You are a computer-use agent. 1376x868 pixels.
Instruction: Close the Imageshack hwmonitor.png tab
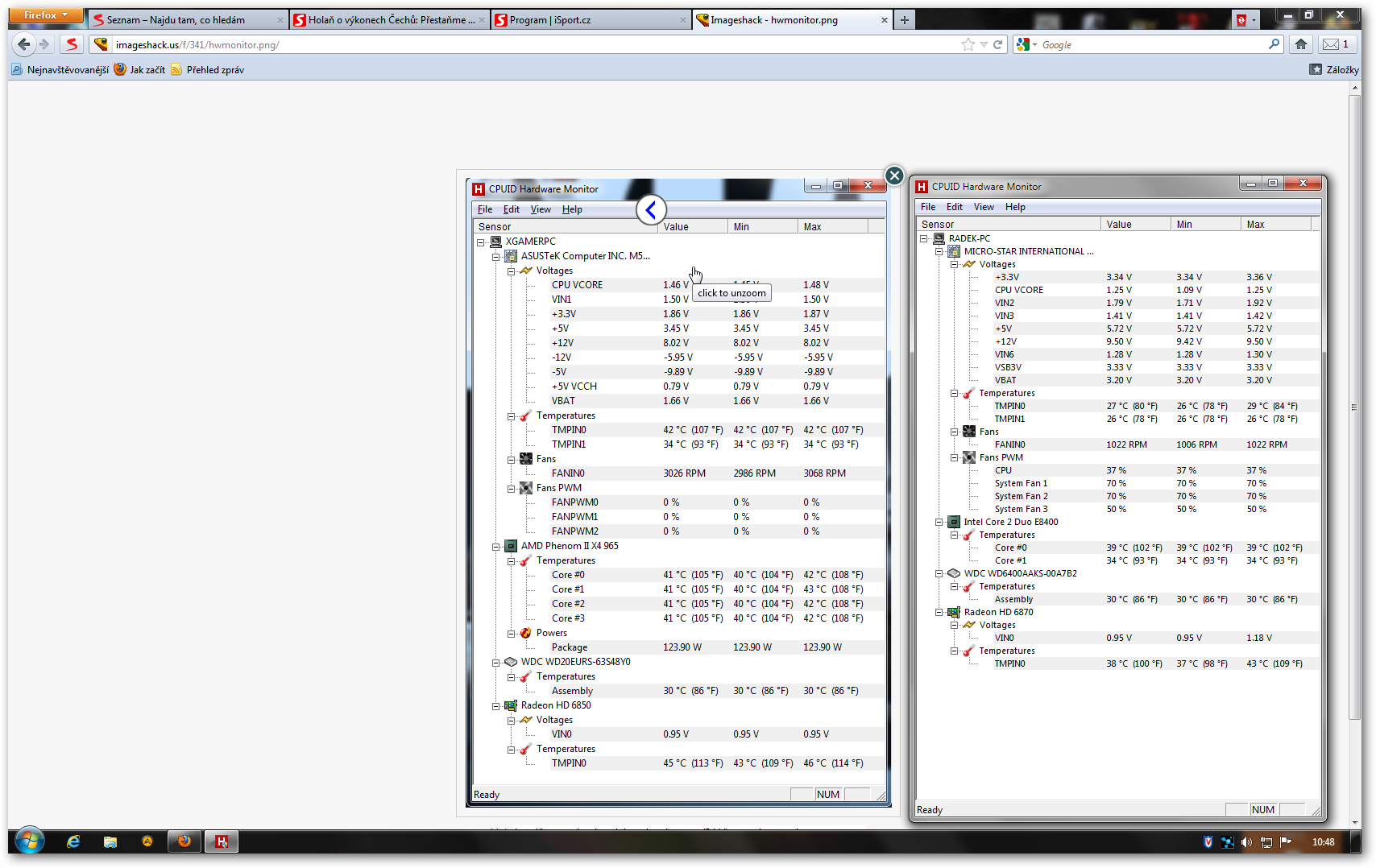[x=885, y=20]
